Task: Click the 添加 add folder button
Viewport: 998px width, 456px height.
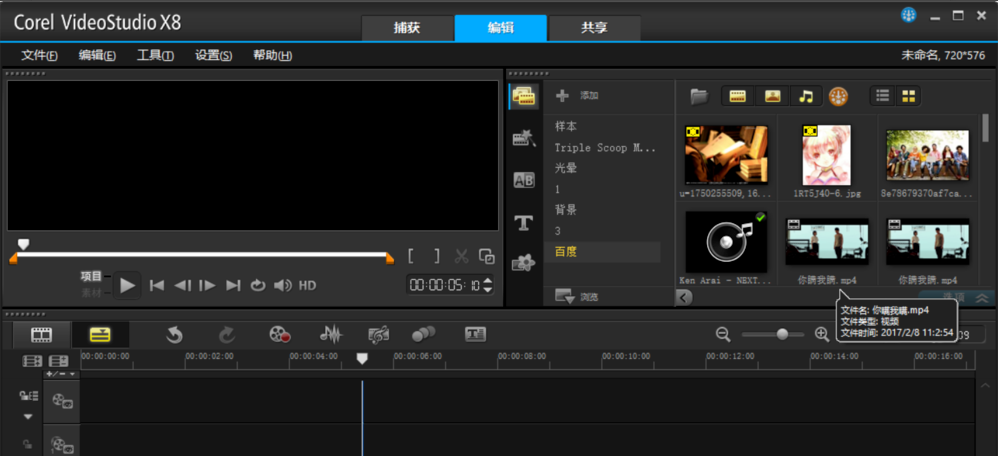Action: pos(577,96)
